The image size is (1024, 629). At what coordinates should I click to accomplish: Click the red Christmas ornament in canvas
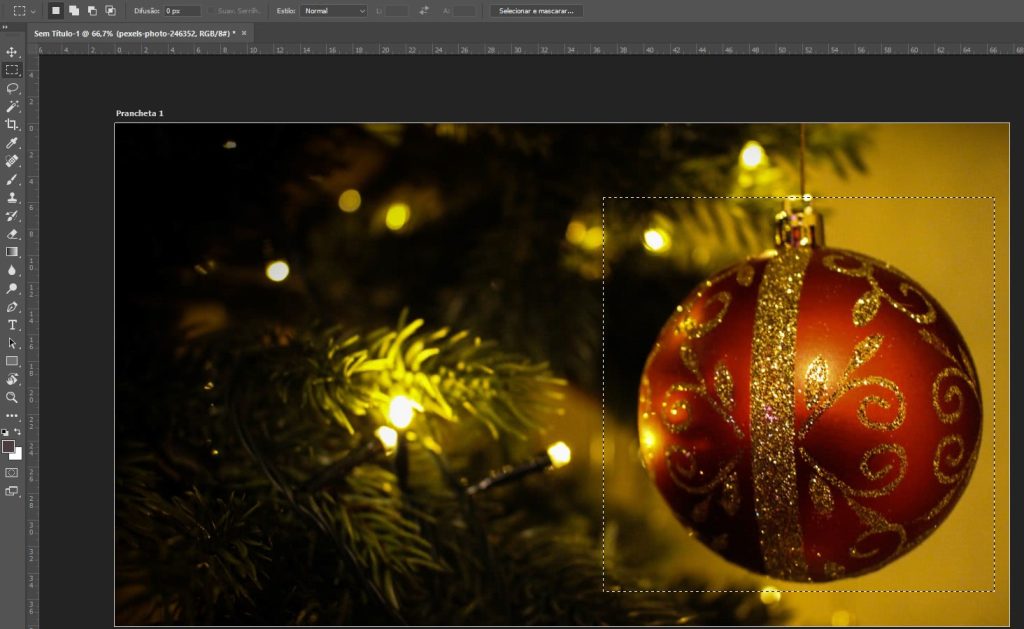810,411
